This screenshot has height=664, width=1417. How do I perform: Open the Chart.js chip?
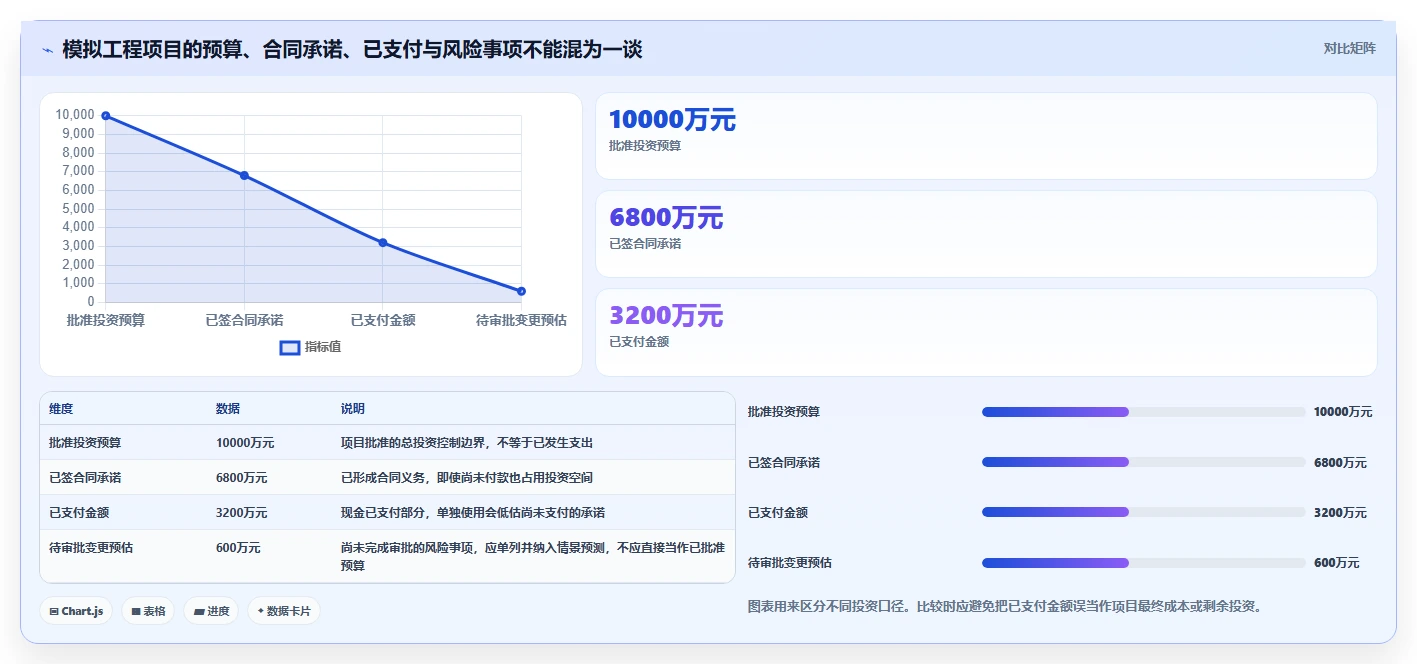click(76, 611)
